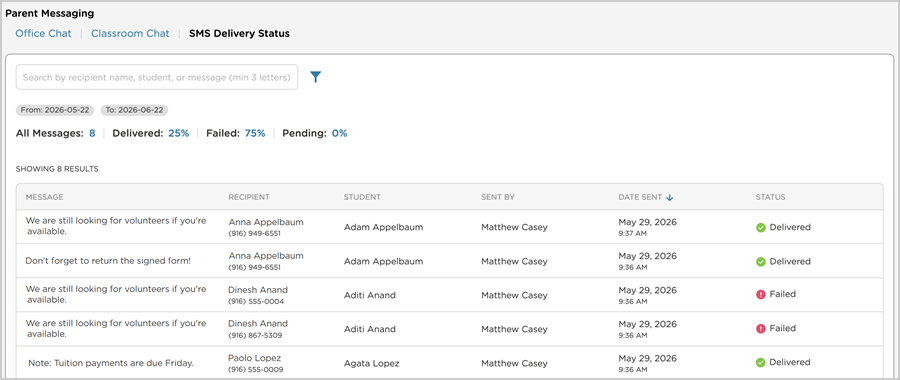Click the To: 2026-06-22 filter chip
Image resolution: width=900 pixels, height=380 pixels.
[134, 110]
